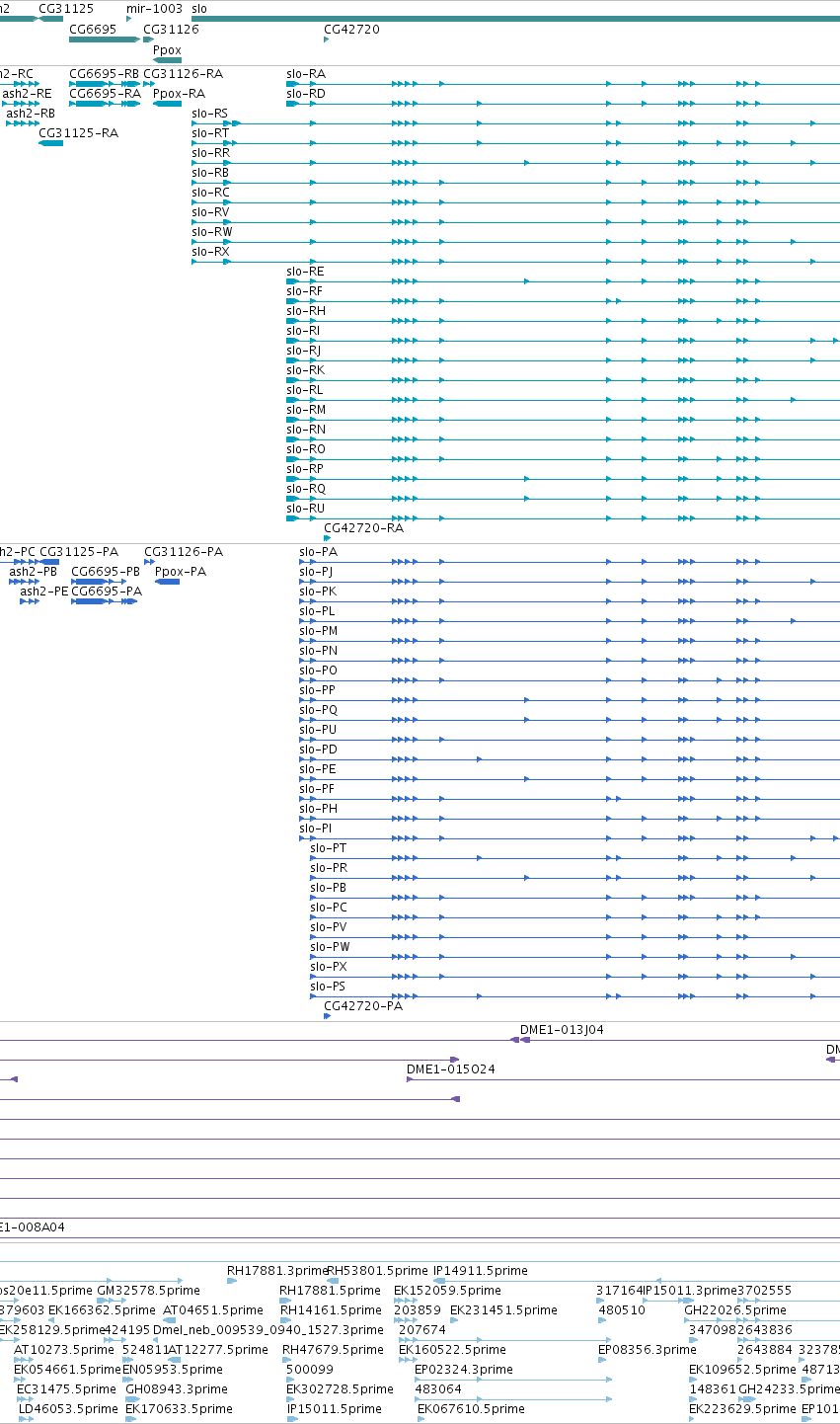Select transcript slo-RV
The height and width of the screenshot is (1424, 840).
click(210, 212)
